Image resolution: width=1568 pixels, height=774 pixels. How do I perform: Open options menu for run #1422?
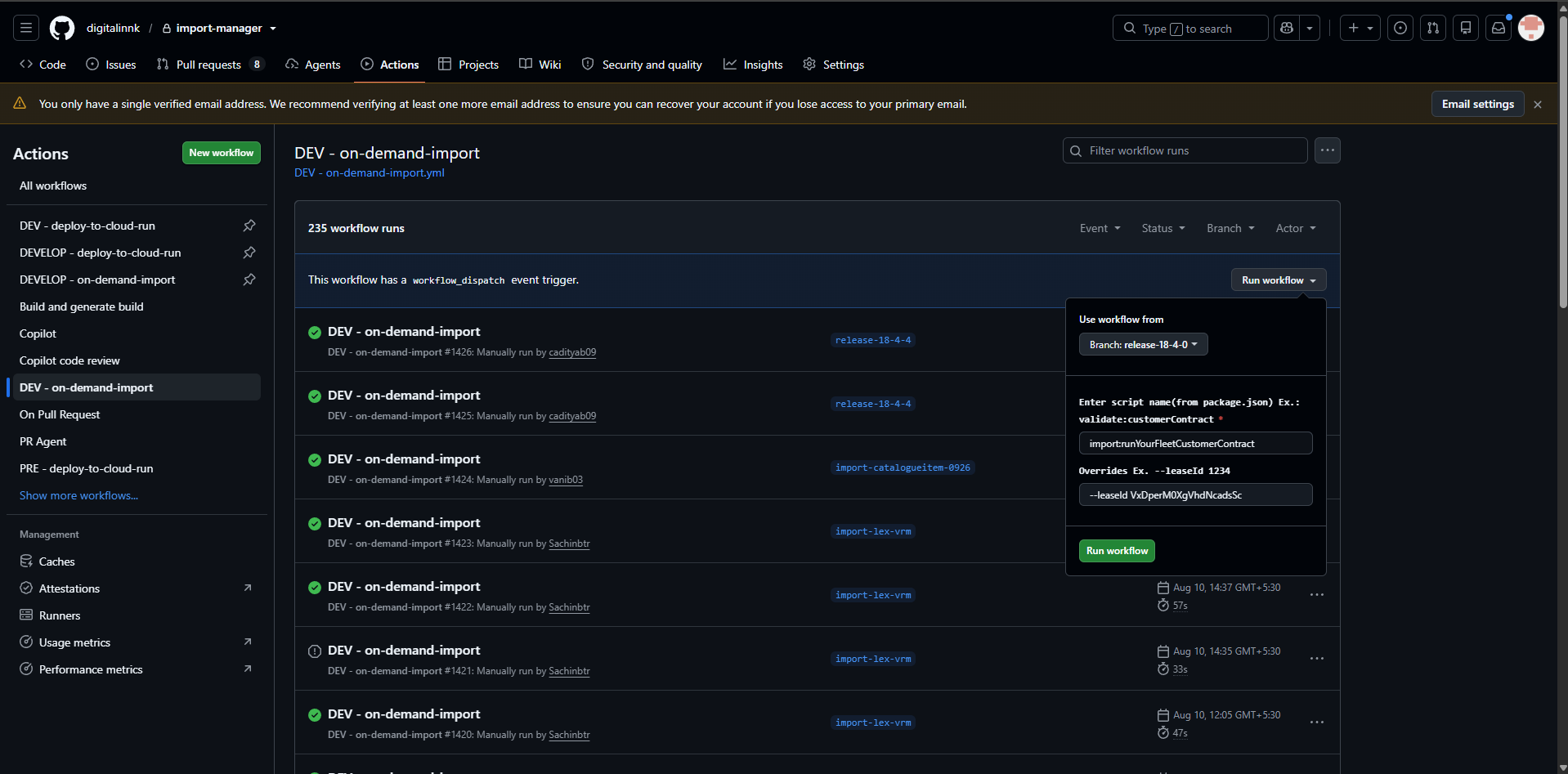click(x=1317, y=595)
